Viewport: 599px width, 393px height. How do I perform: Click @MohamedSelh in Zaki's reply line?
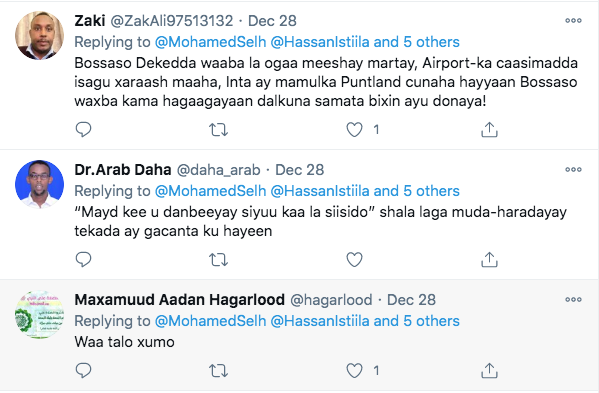point(210,42)
